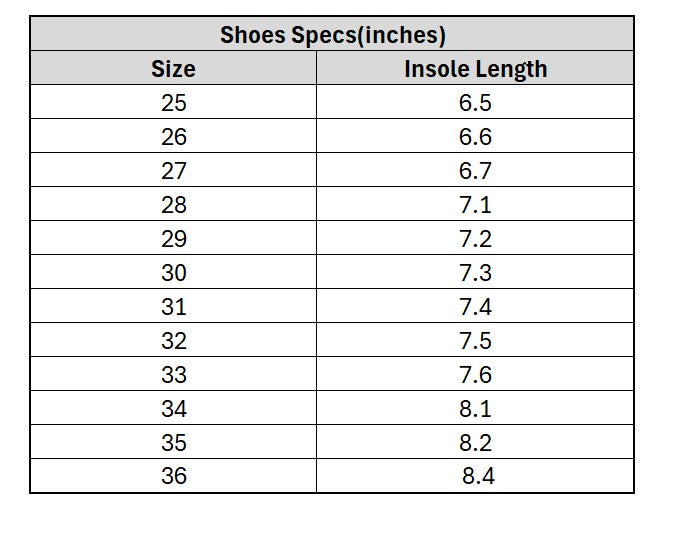Click the 7.5 insole length cell
The image size is (685, 541).
(x=475, y=340)
